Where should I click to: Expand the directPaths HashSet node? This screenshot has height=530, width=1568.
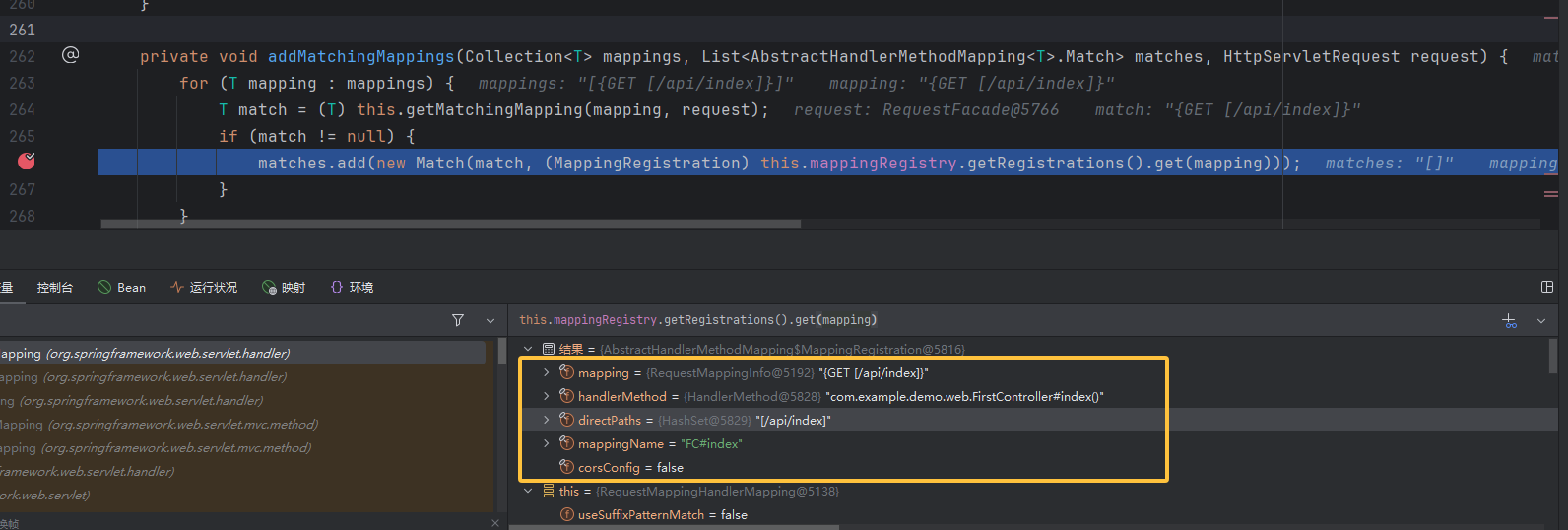point(547,420)
